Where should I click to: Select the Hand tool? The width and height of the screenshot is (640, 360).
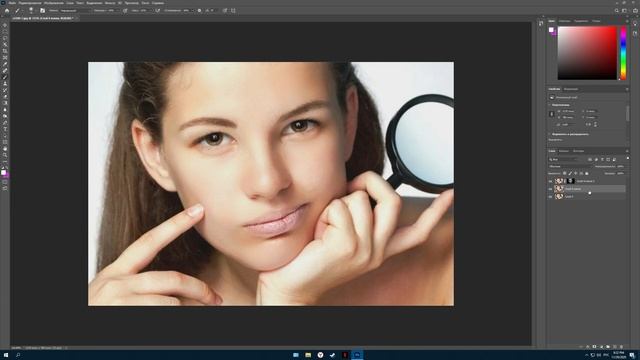tap(5, 149)
